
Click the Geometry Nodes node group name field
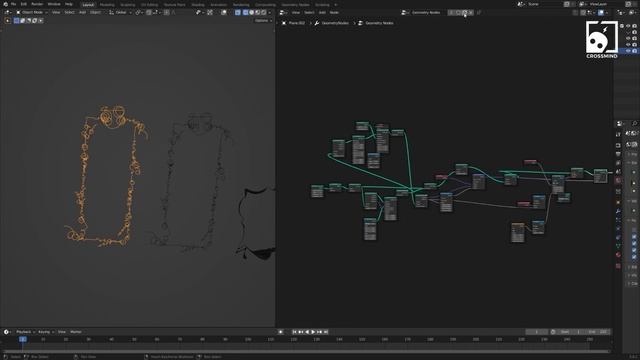[426, 12]
